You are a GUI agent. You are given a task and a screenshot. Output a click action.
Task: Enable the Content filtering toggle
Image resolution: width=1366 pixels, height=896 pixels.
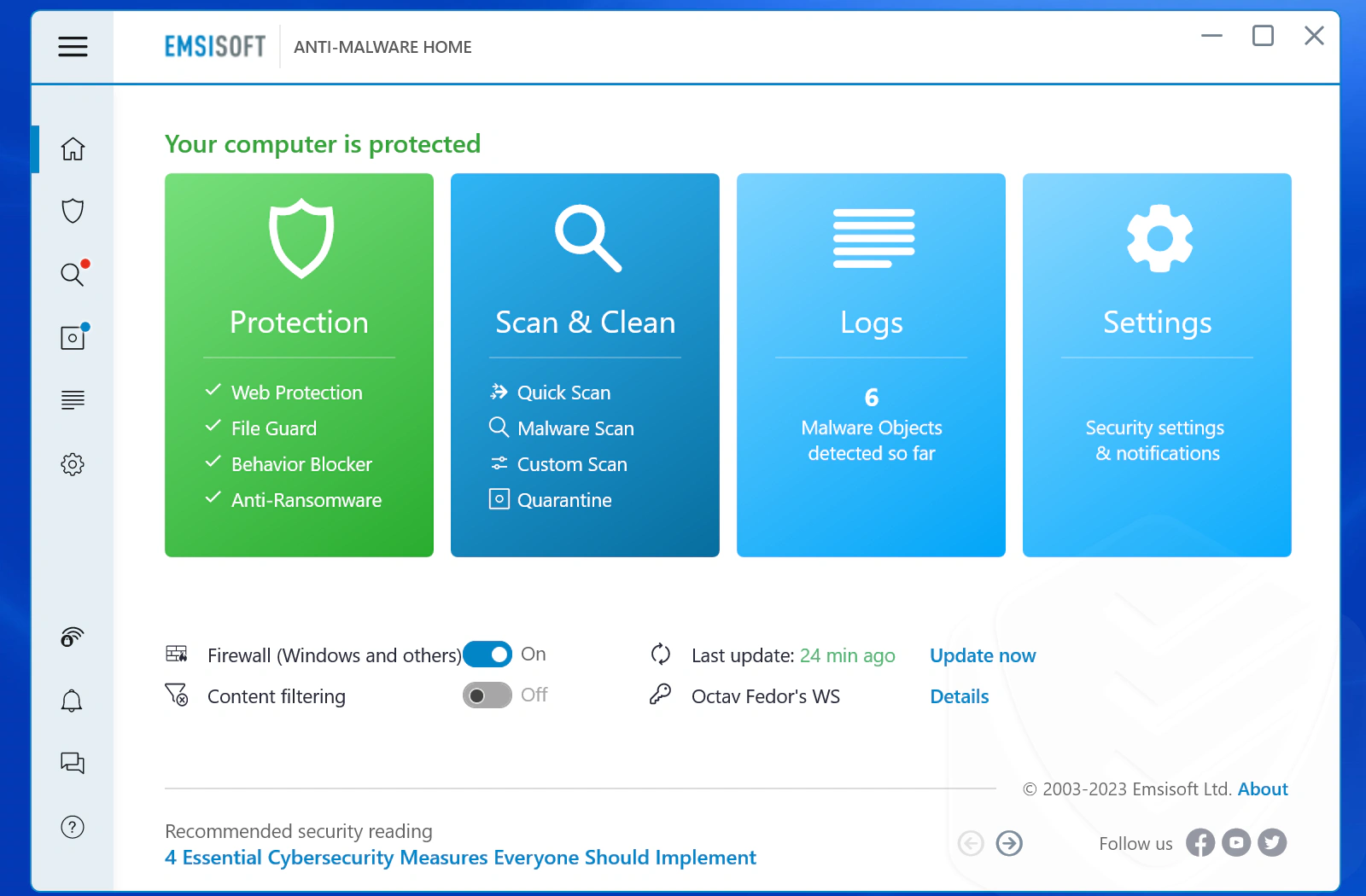pyautogui.click(x=487, y=695)
